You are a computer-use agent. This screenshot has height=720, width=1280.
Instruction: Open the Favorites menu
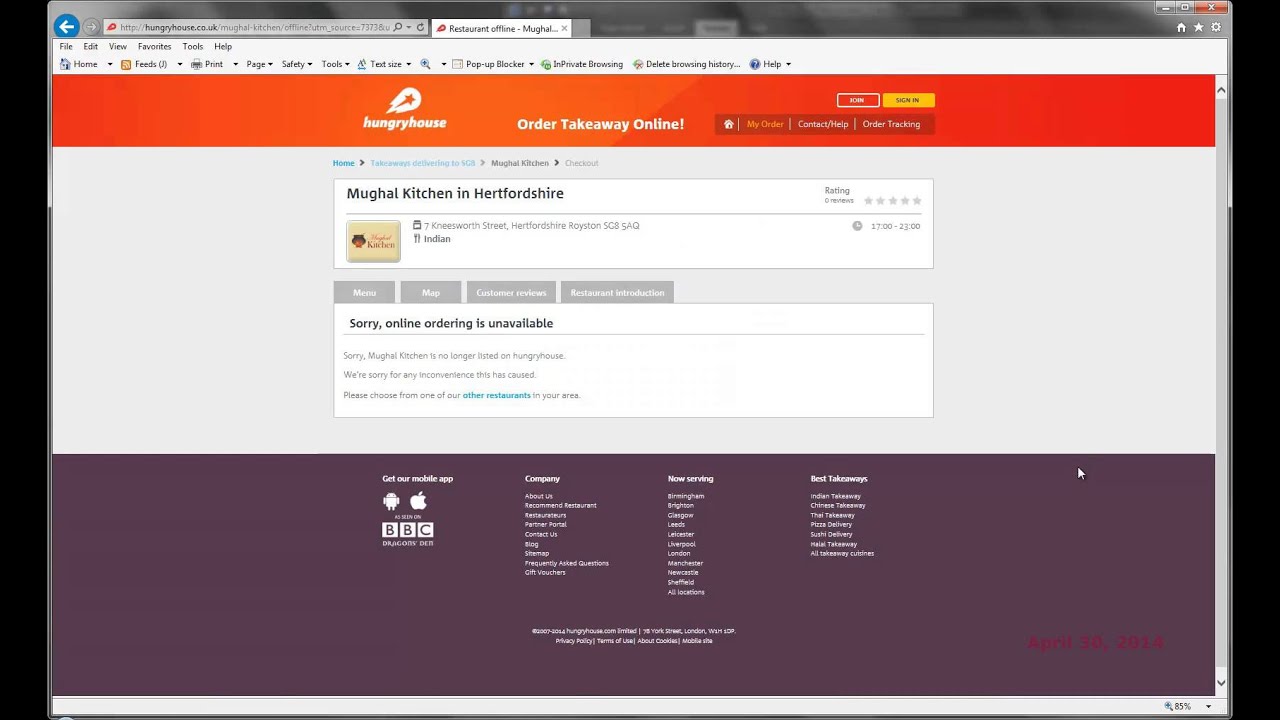(x=154, y=46)
